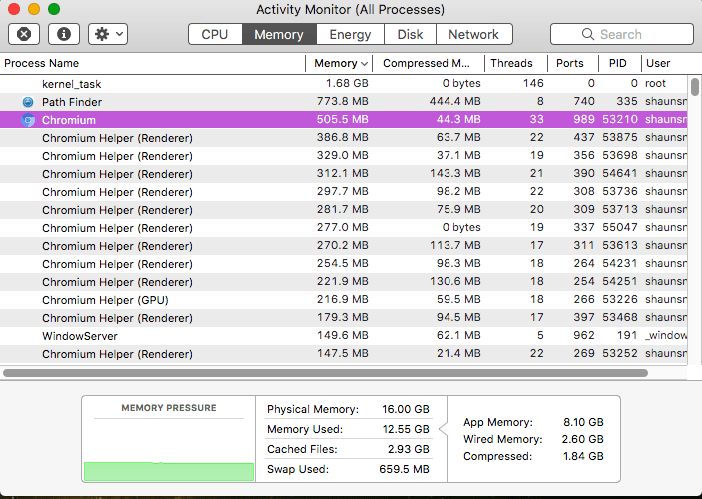702x499 pixels.
Task: Click the Wired Memory 2.60 GB value
Action: [x=582, y=439]
